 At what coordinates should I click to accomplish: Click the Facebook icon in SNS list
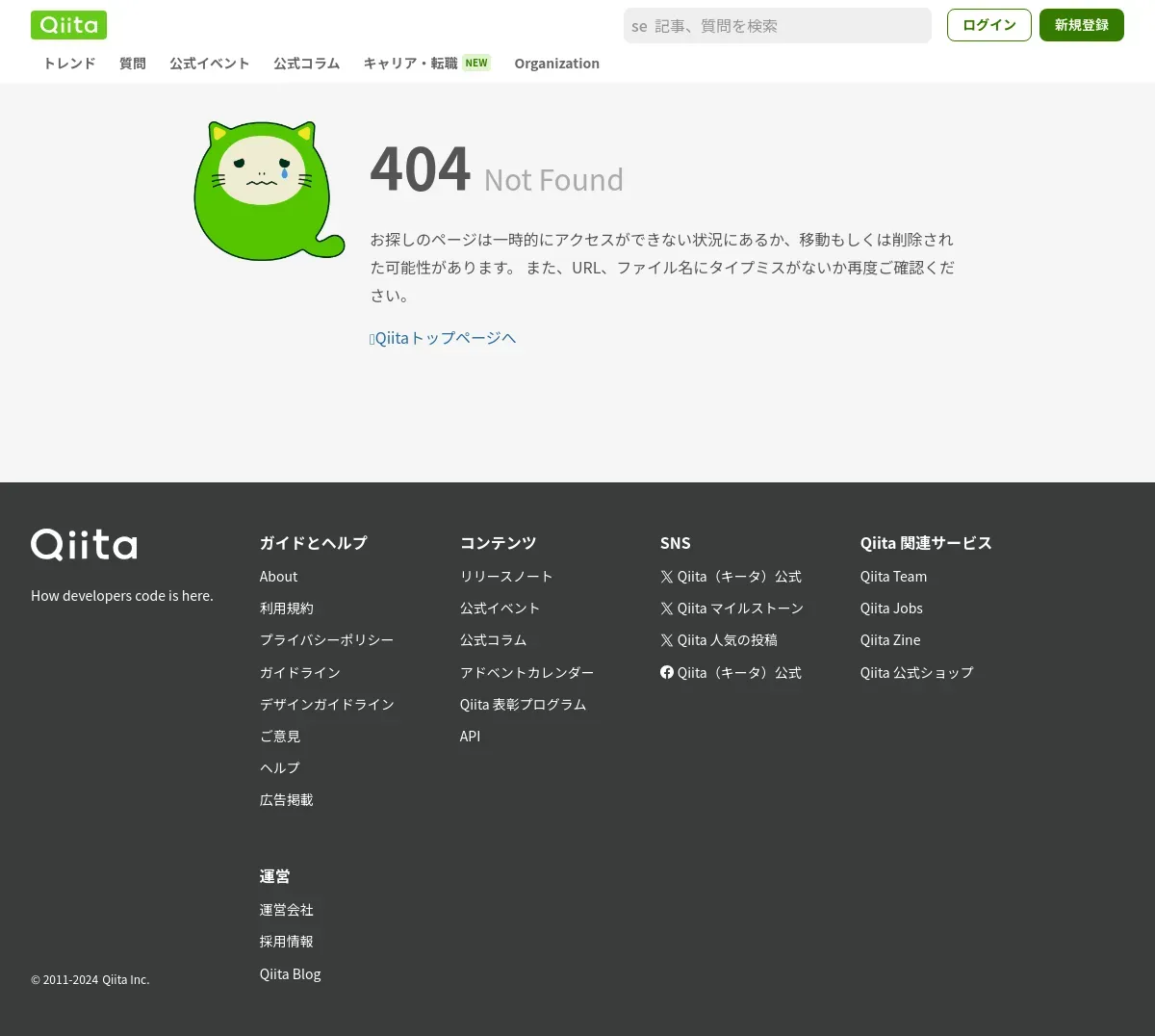pos(666,672)
